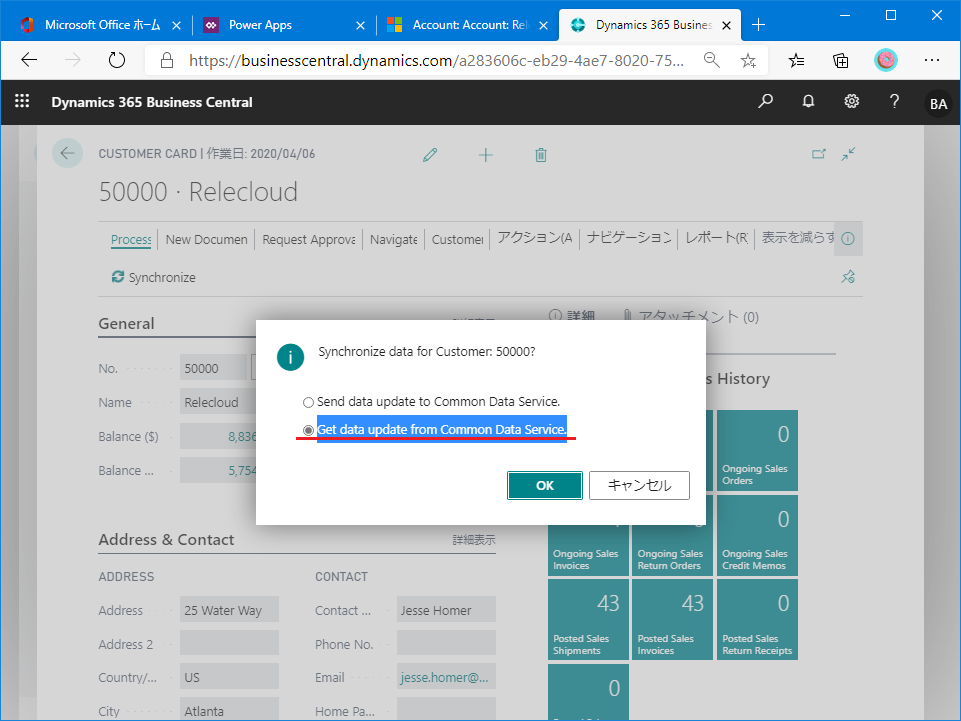The height and width of the screenshot is (721, 961).
Task: Refresh the page in browser
Action: tap(116, 60)
